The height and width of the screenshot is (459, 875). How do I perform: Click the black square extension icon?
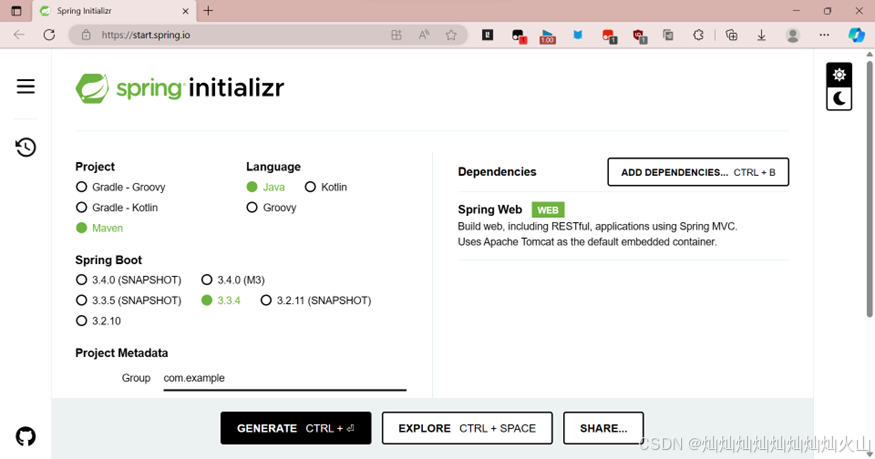point(487,35)
